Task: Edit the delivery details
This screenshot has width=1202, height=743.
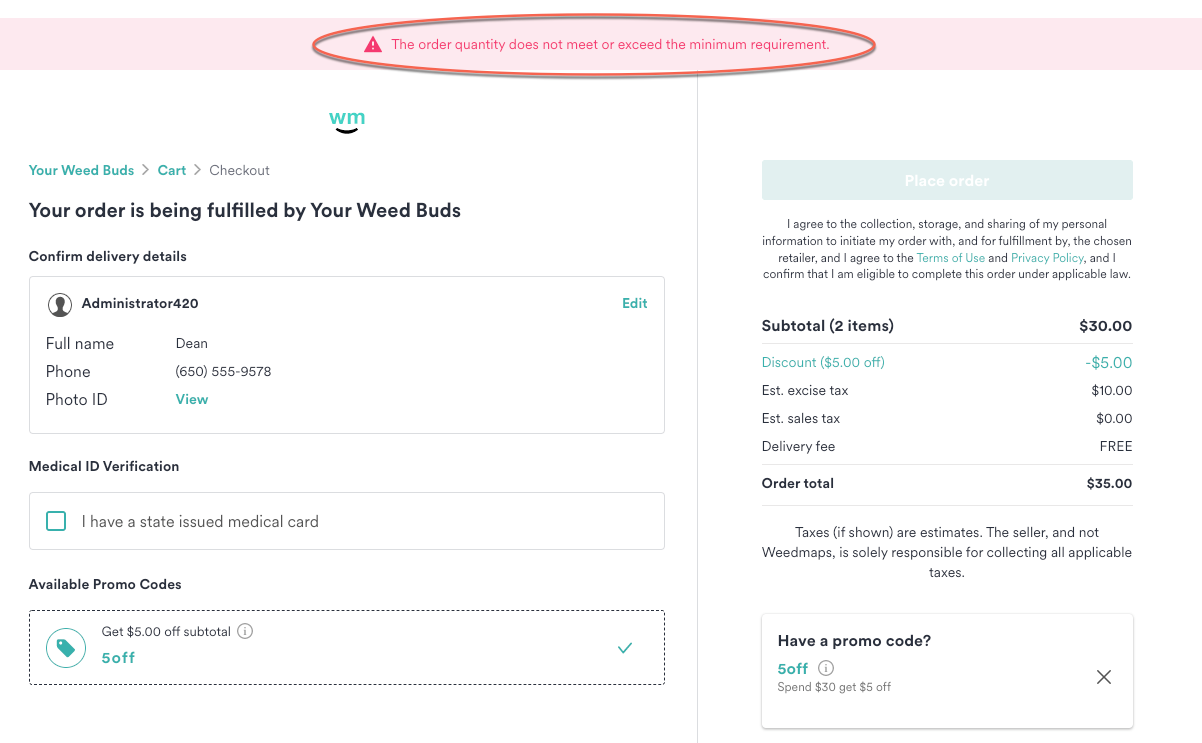Action: coord(634,303)
